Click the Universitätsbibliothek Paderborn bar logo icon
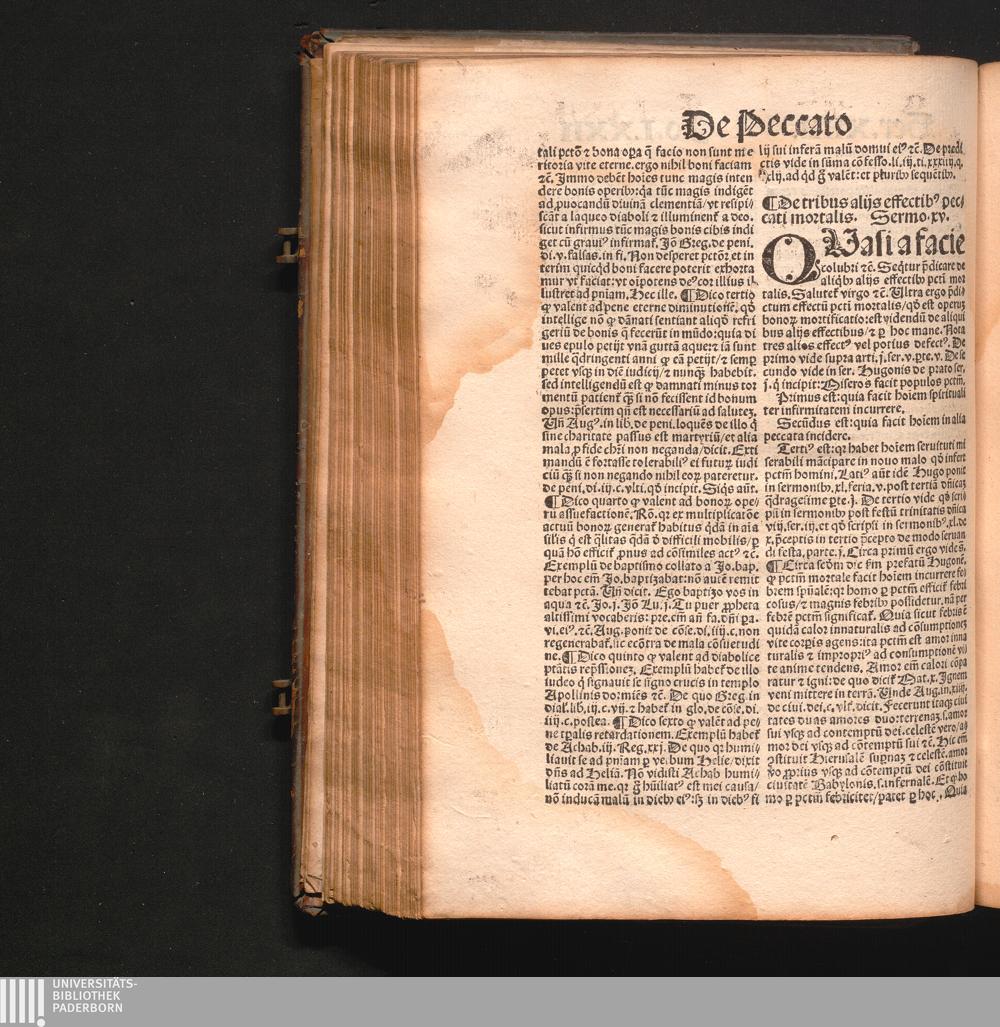This screenshot has width=1000, height=1027. point(22,1001)
